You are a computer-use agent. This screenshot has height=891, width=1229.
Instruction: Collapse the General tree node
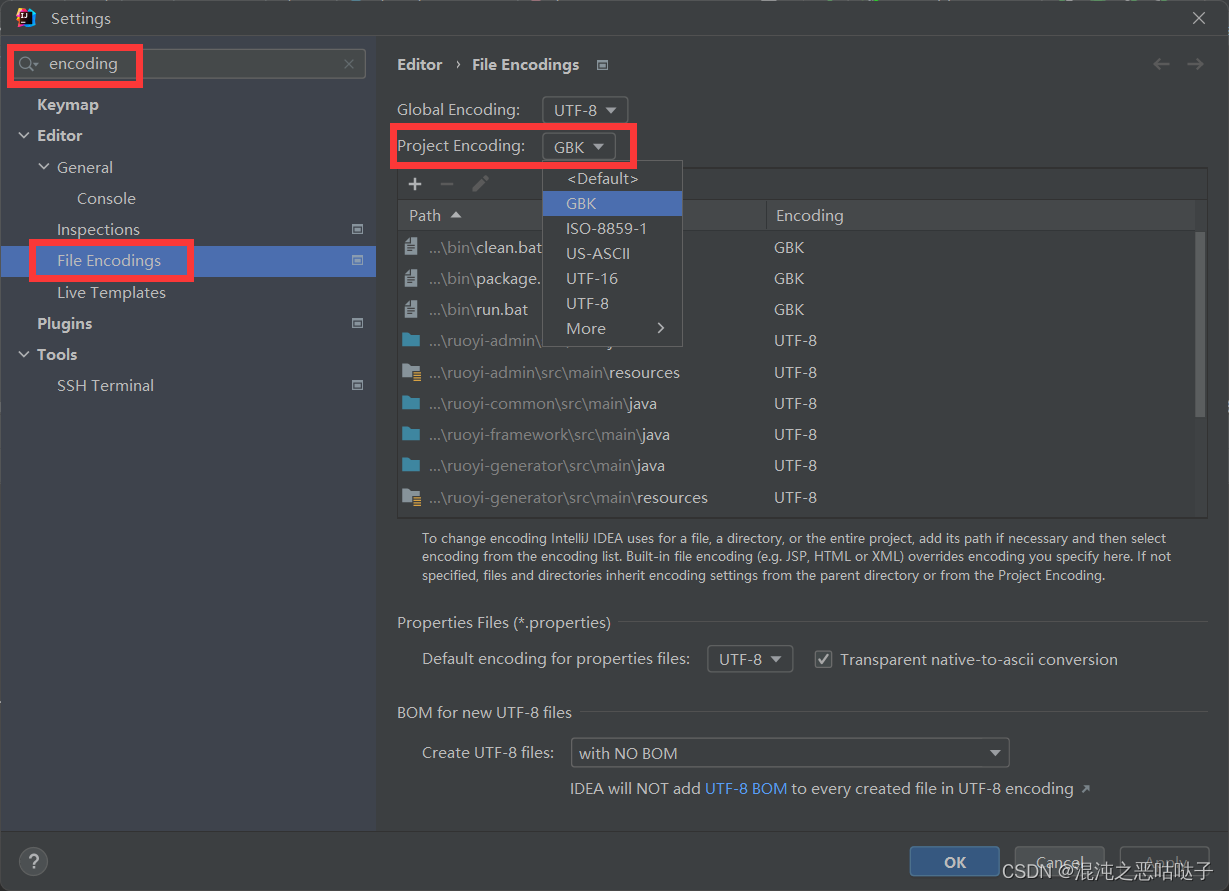tap(44, 167)
